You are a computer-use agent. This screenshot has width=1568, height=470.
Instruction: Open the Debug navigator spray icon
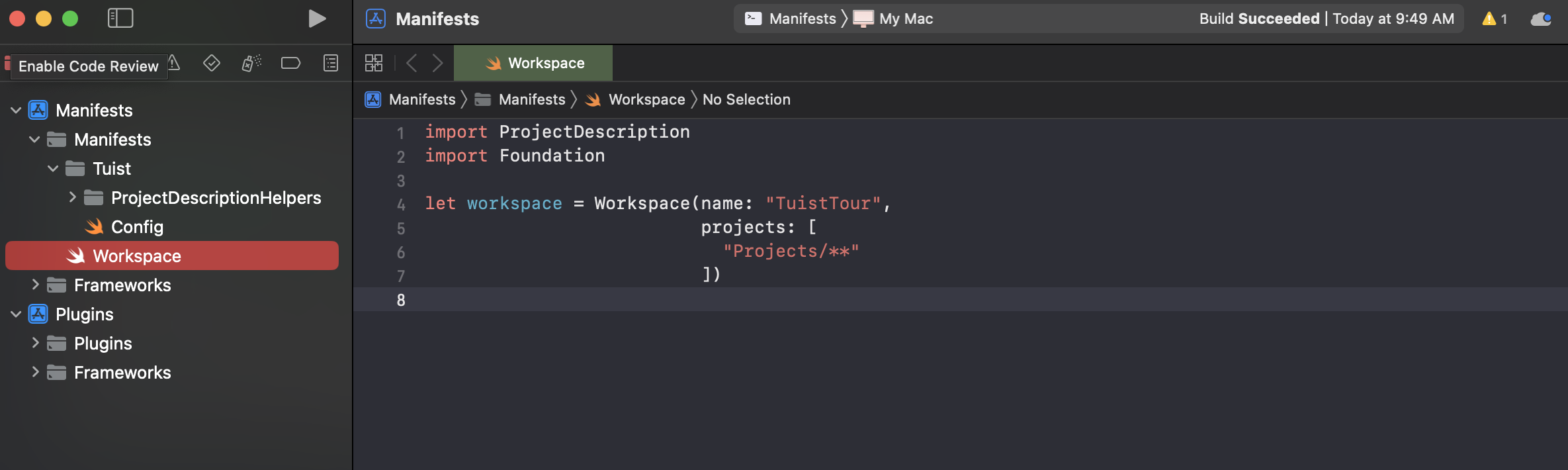click(x=251, y=63)
